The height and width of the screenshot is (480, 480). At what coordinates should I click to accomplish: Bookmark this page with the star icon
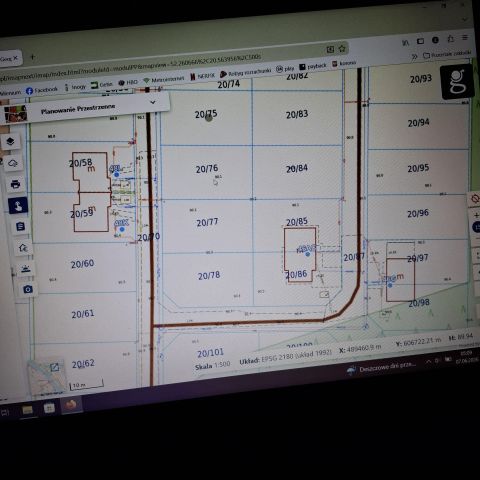[342, 49]
